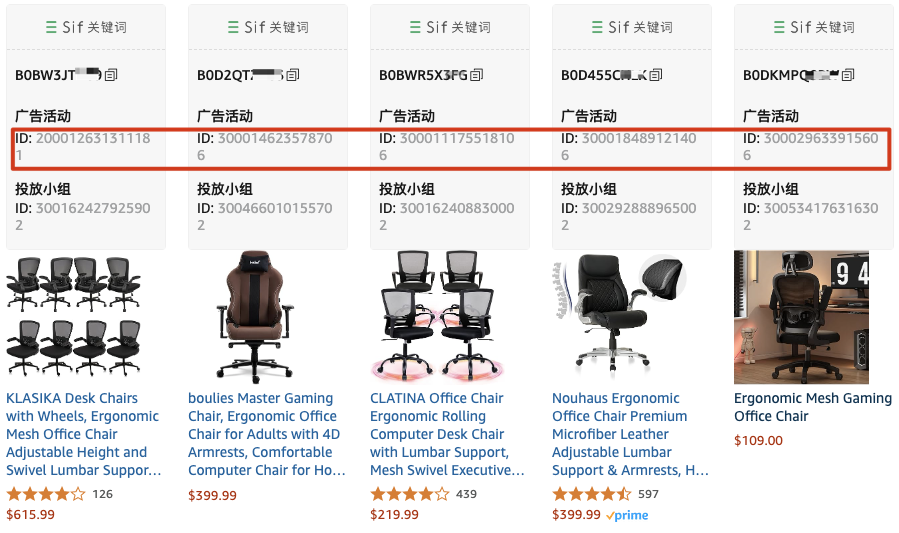Copy ASIN B0BW3JT with copy icon
This screenshot has width=899, height=533.
click(111, 75)
